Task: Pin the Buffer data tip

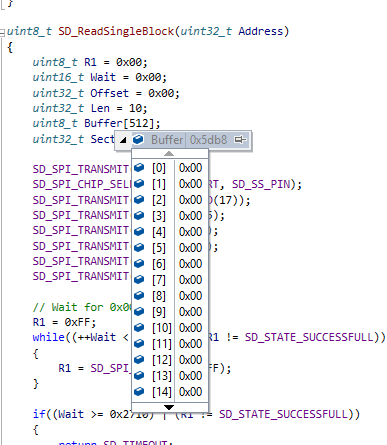Action: click(240, 140)
